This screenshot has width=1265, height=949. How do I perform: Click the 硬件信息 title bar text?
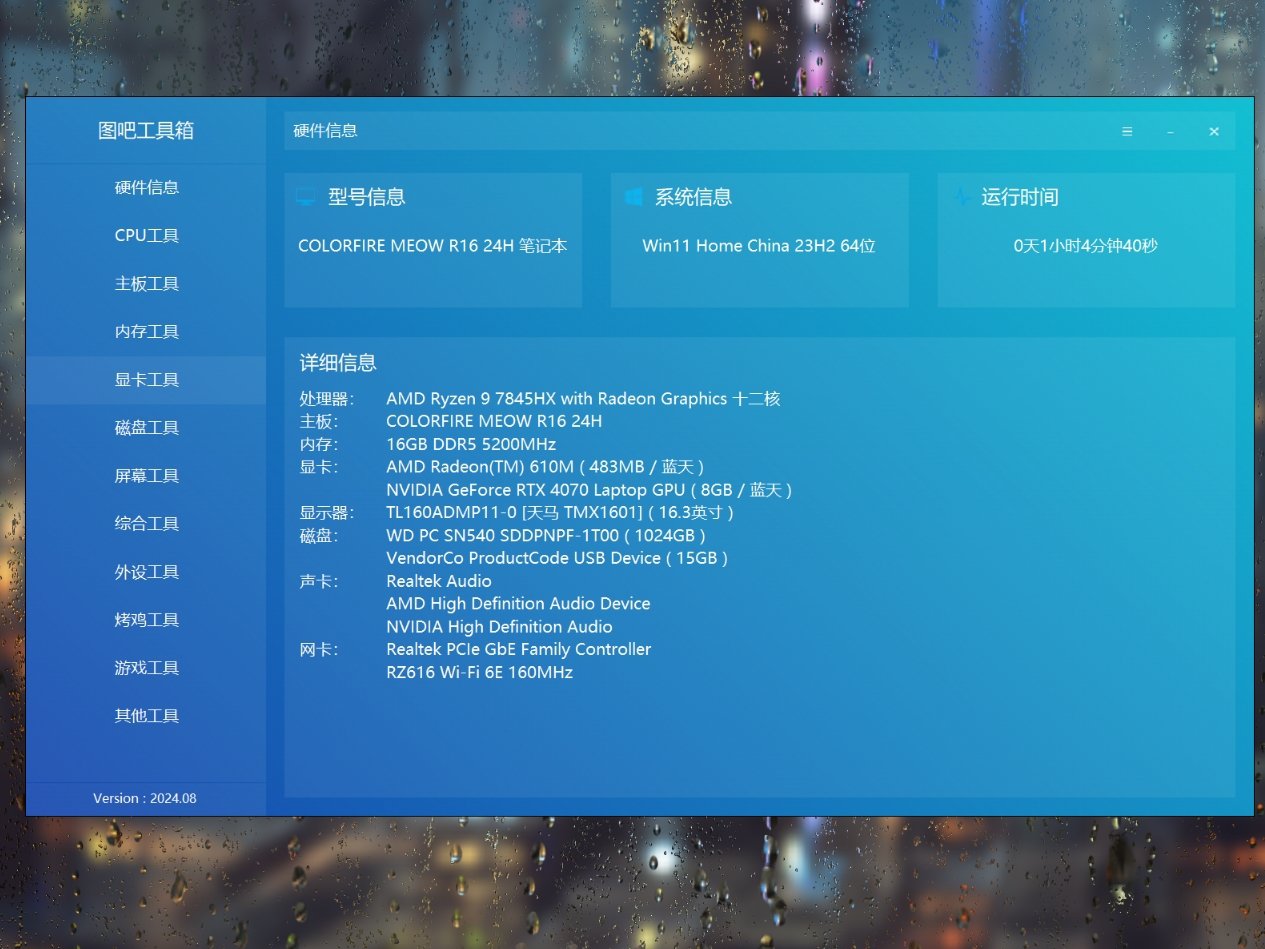325,130
